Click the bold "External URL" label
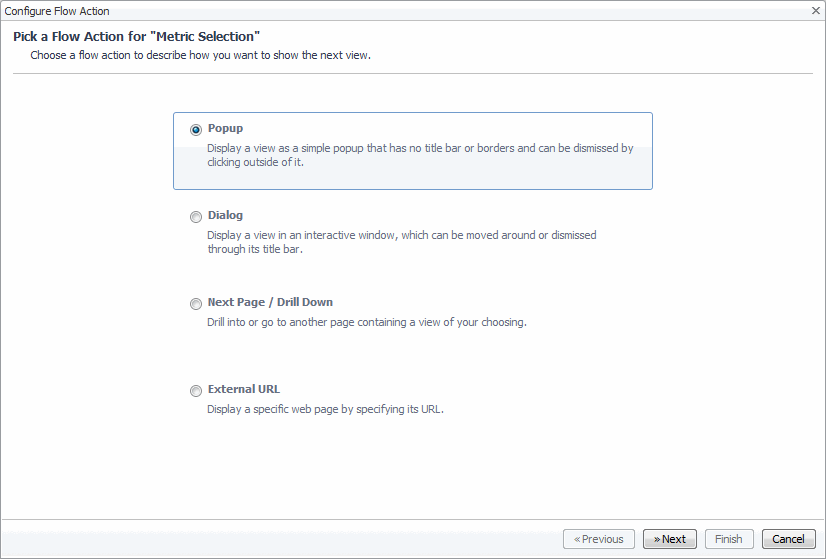This screenshot has height=559, width=826. 244,389
